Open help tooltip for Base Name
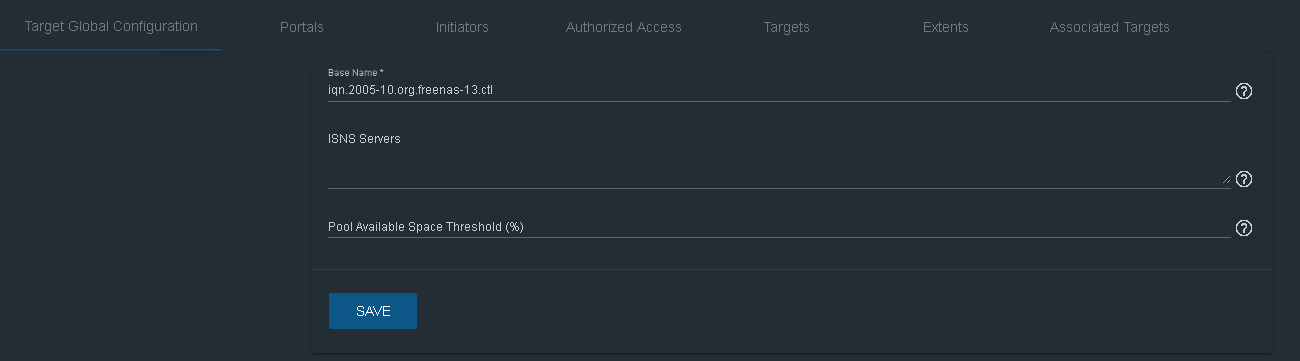Screen dimensions: 1300x361 pyautogui.click(x=1244, y=91)
